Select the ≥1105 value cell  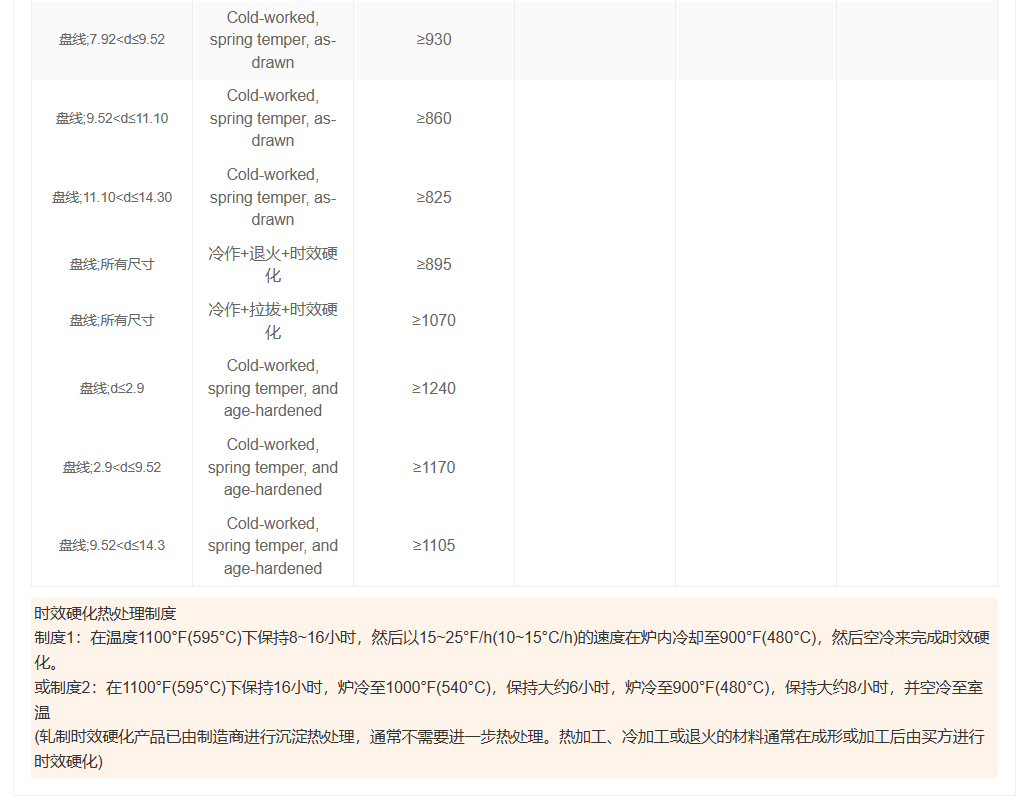click(x=434, y=545)
